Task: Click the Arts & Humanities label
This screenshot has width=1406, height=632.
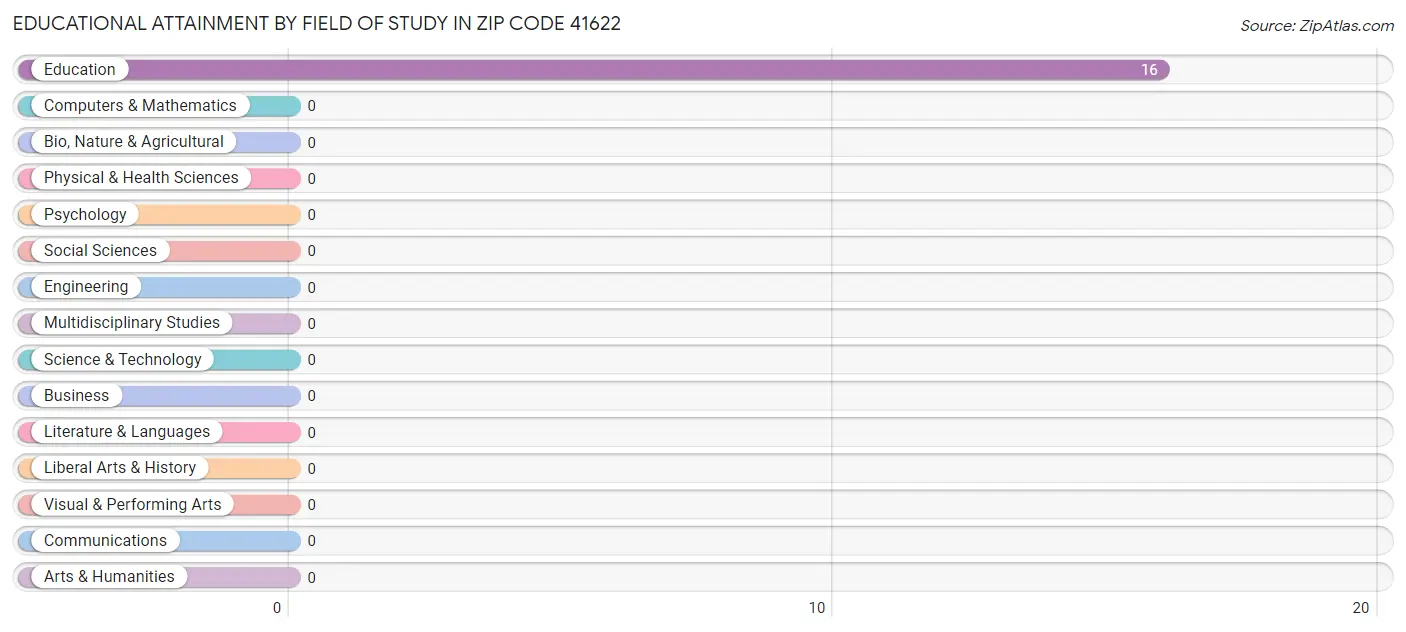Action: (x=109, y=577)
